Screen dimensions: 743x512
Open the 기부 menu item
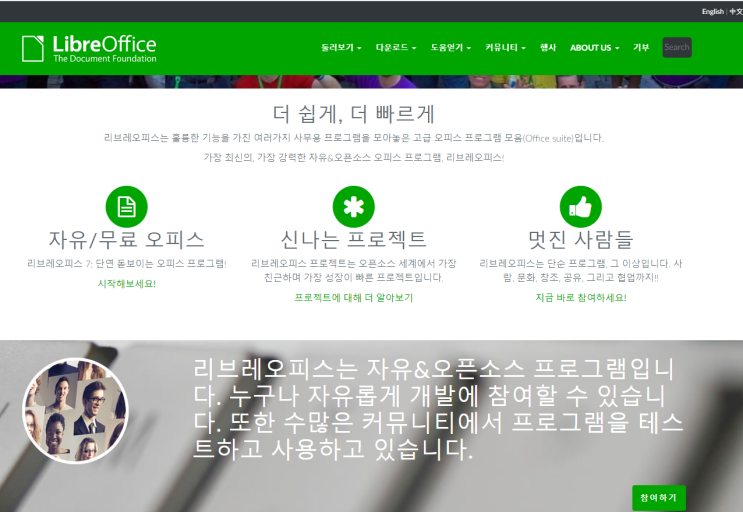[x=641, y=47]
